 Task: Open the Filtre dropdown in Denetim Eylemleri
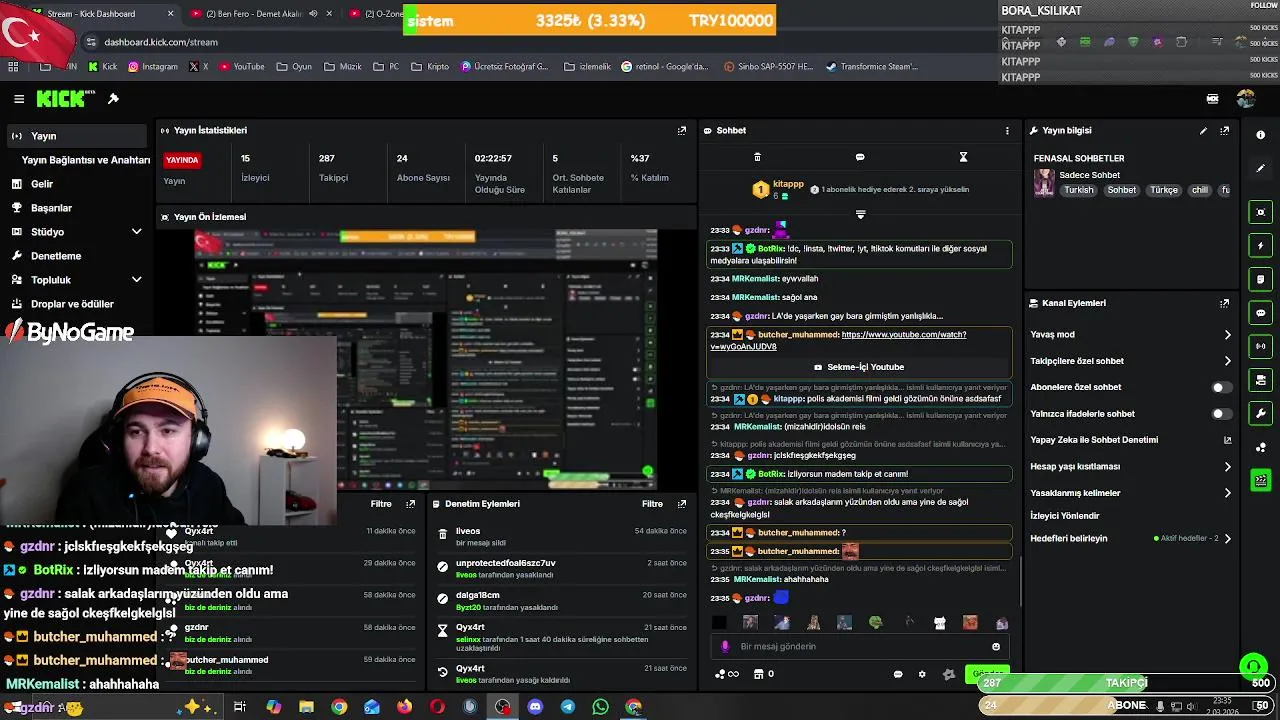[x=652, y=504]
